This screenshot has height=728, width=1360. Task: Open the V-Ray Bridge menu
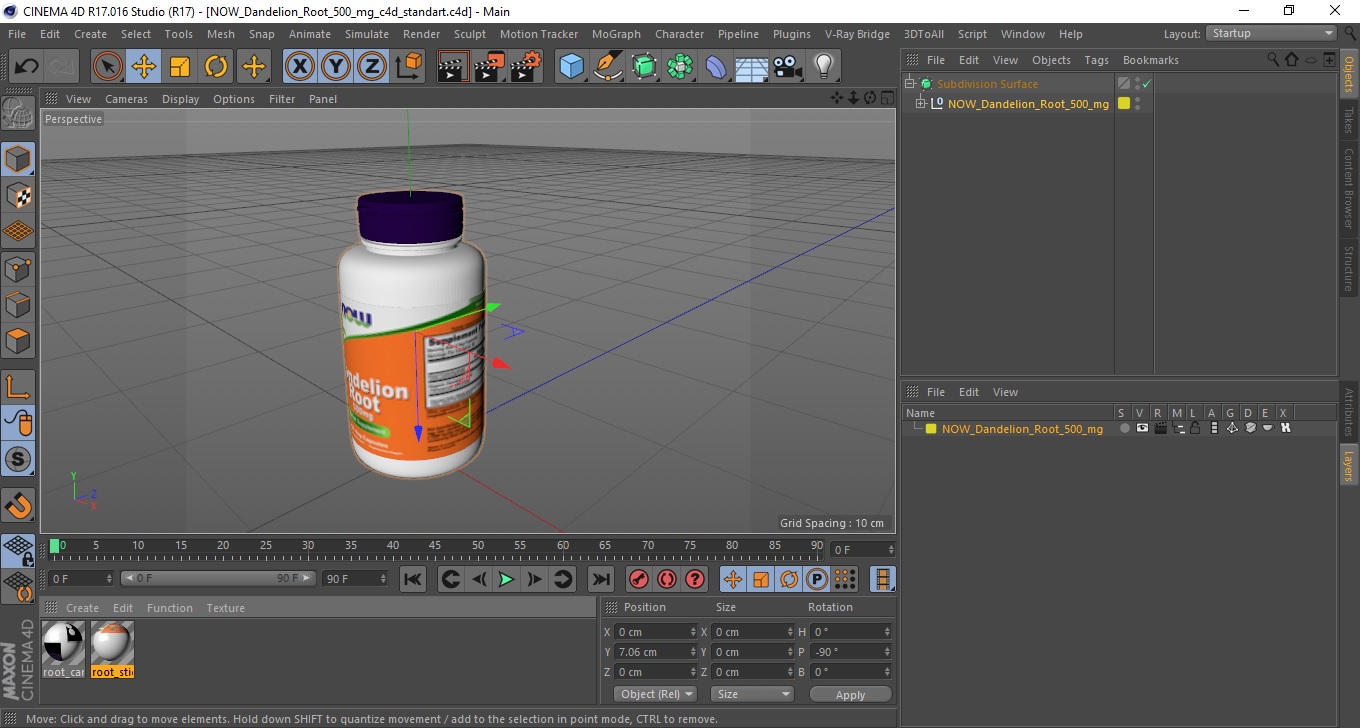click(857, 34)
